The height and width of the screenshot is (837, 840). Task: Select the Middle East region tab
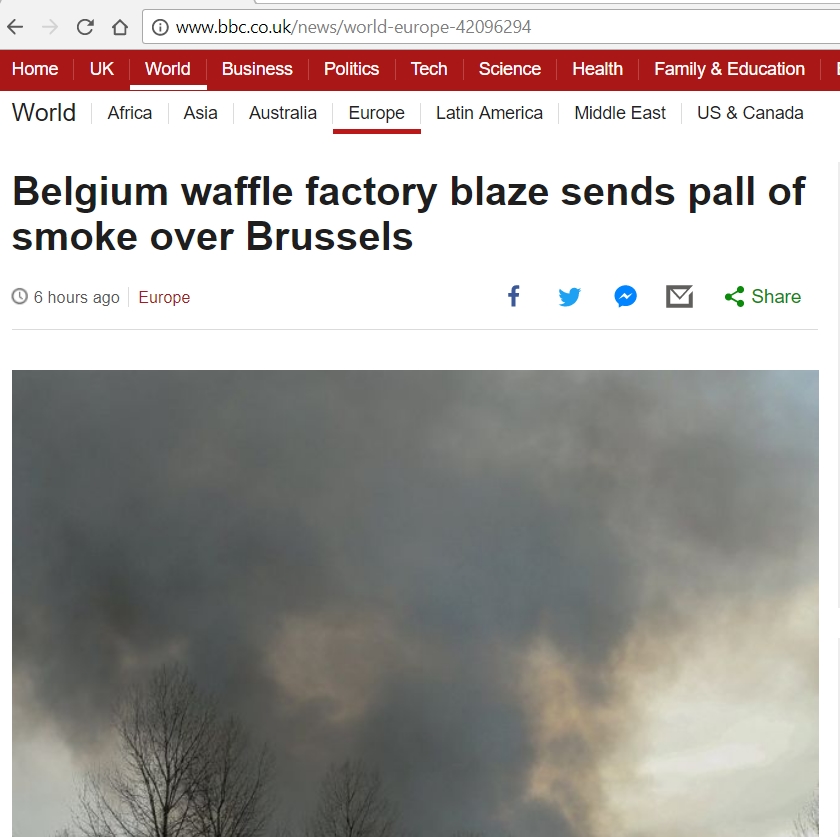(x=620, y=113)
